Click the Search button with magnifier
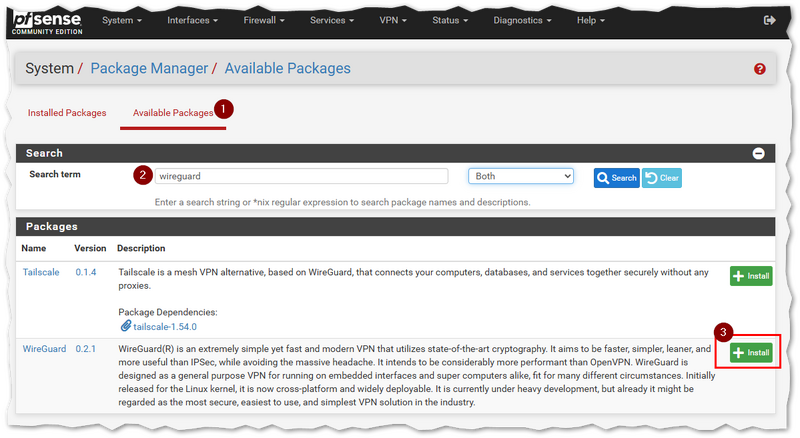 616,178
